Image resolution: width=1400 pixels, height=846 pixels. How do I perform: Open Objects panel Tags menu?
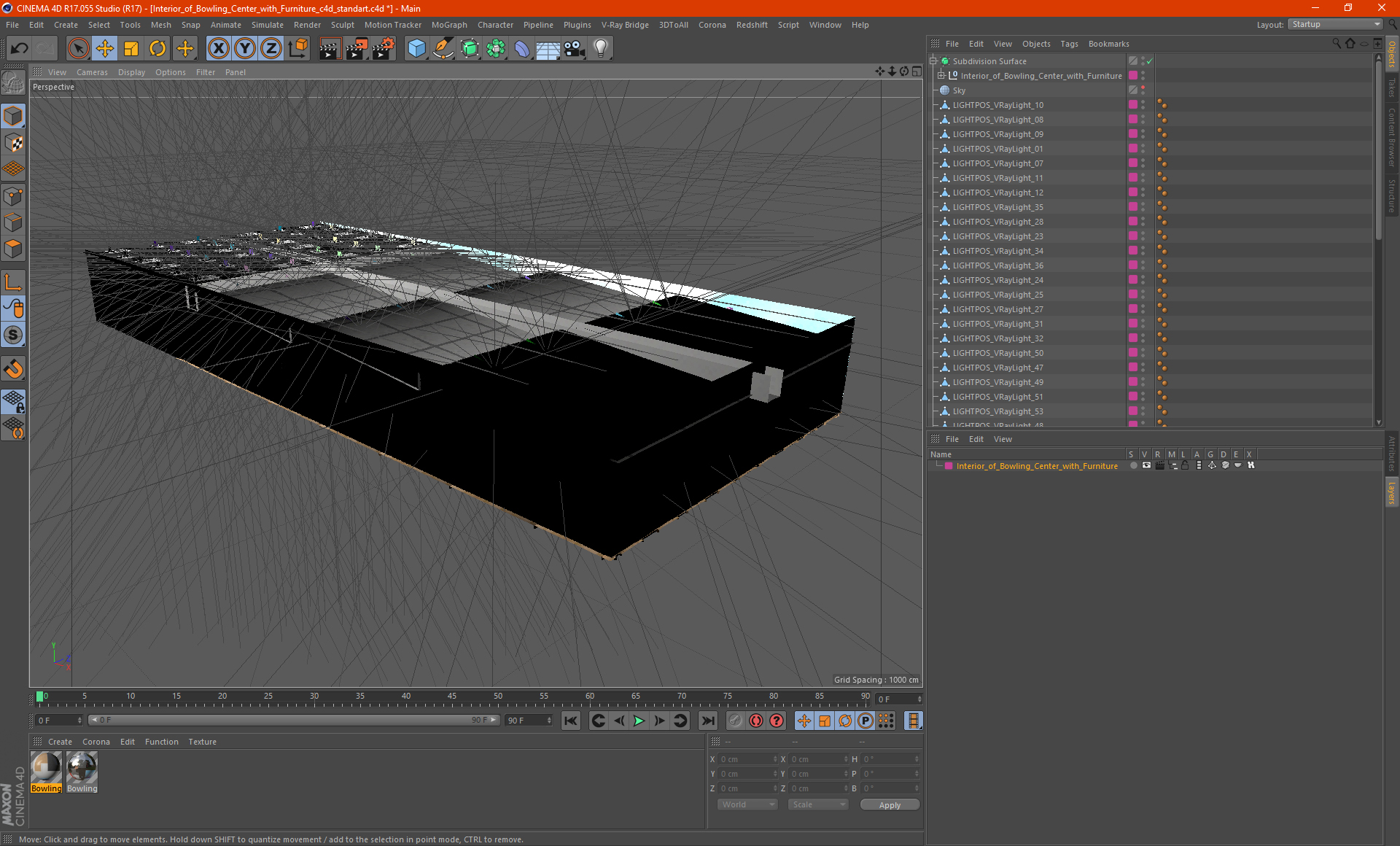tap(1069, 44)
